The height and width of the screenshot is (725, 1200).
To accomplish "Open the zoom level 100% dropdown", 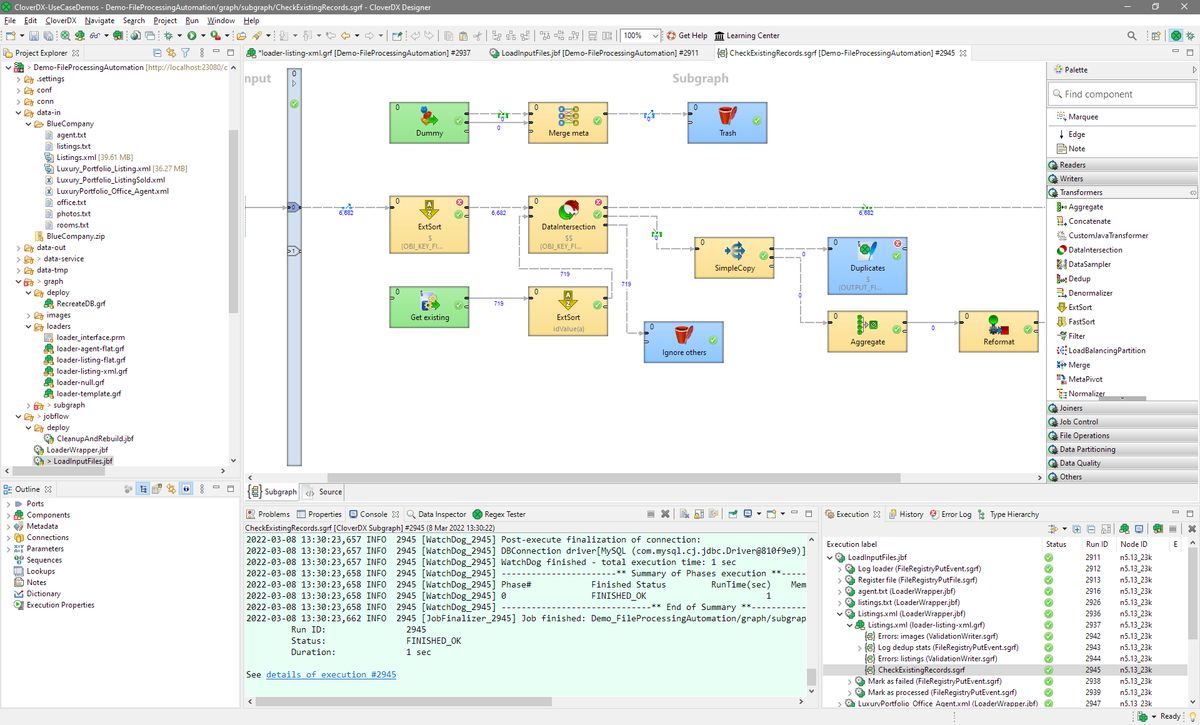I will pos(655,35).
